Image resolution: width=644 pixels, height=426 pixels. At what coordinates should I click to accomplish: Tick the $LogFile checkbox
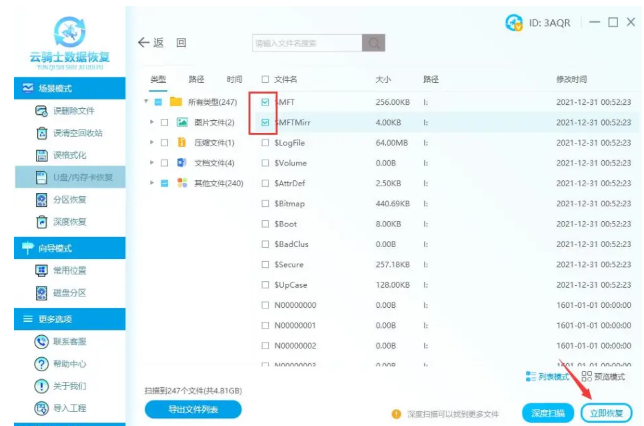coord(265,143)
